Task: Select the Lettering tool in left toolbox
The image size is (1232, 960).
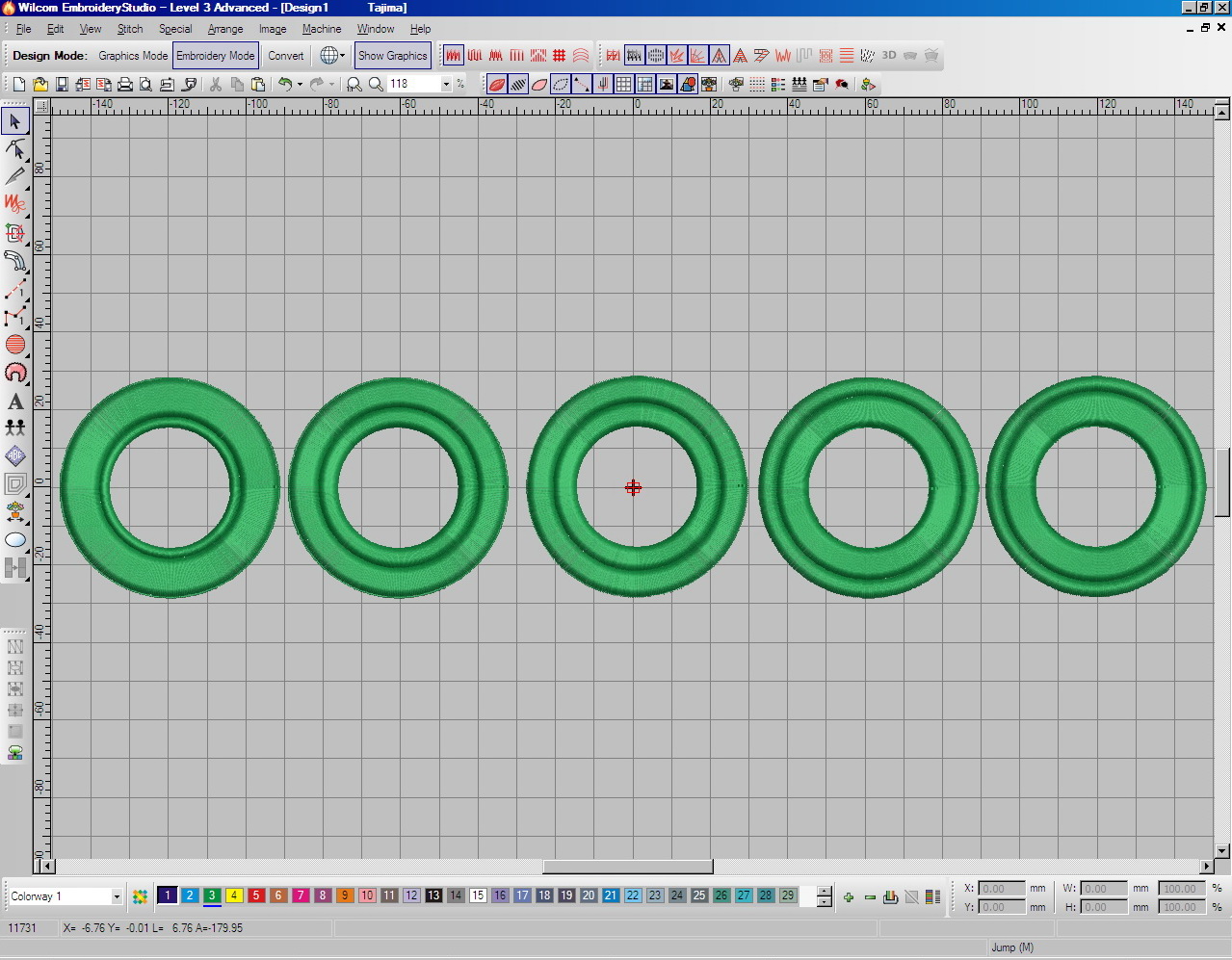Action: [x=15, y=402]
